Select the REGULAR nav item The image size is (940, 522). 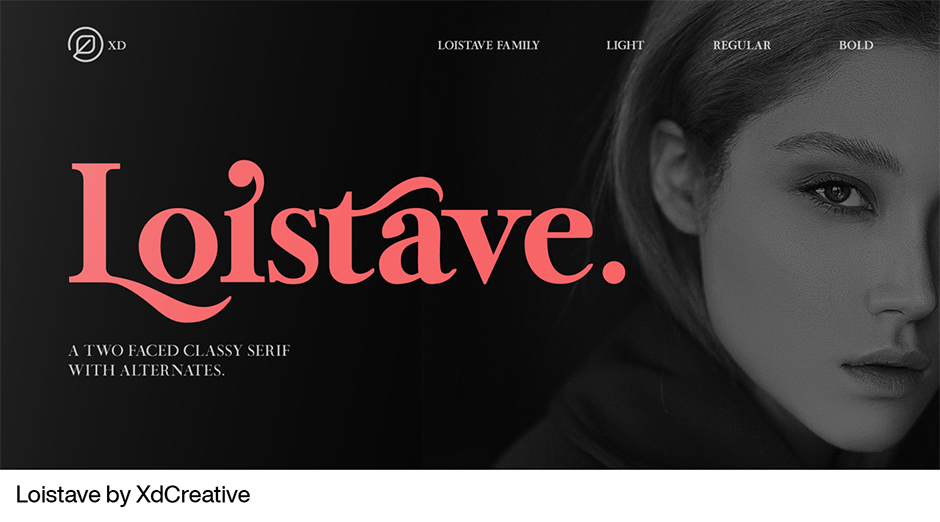(742, 46)
